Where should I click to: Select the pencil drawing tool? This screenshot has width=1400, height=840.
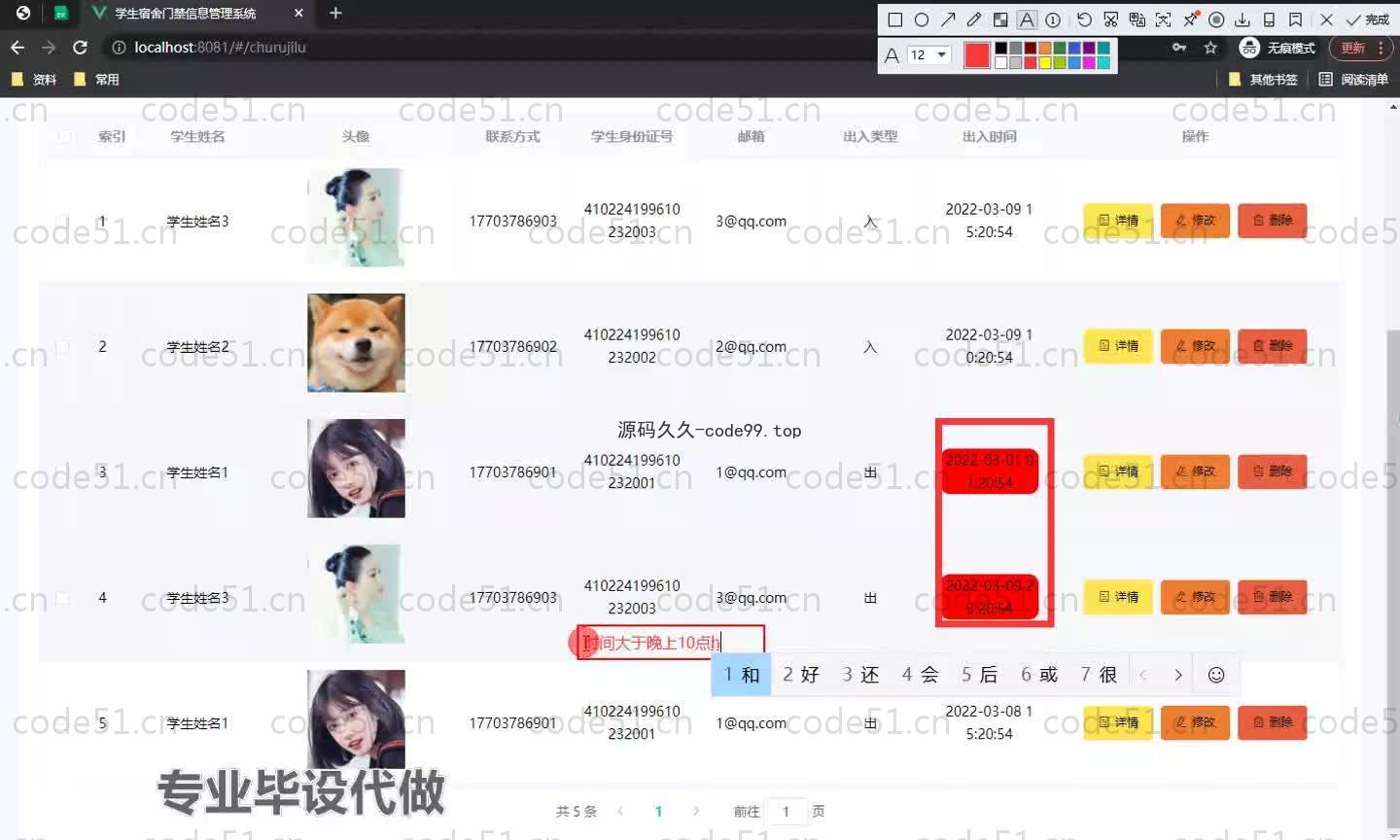[x=974, y=19]
